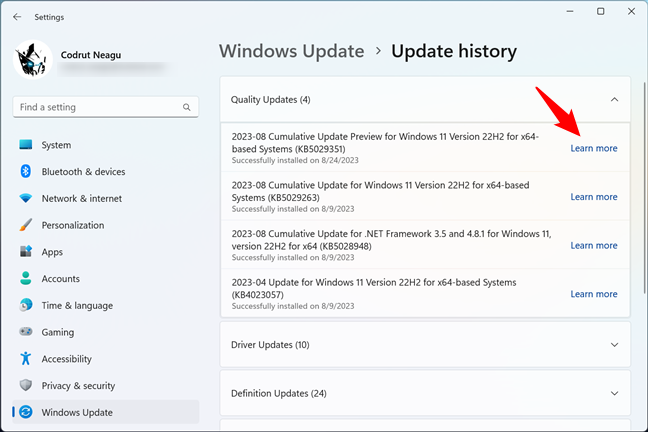Click the Windows Update sync icon
648x432 pixels.
click(x=26, y=412)
